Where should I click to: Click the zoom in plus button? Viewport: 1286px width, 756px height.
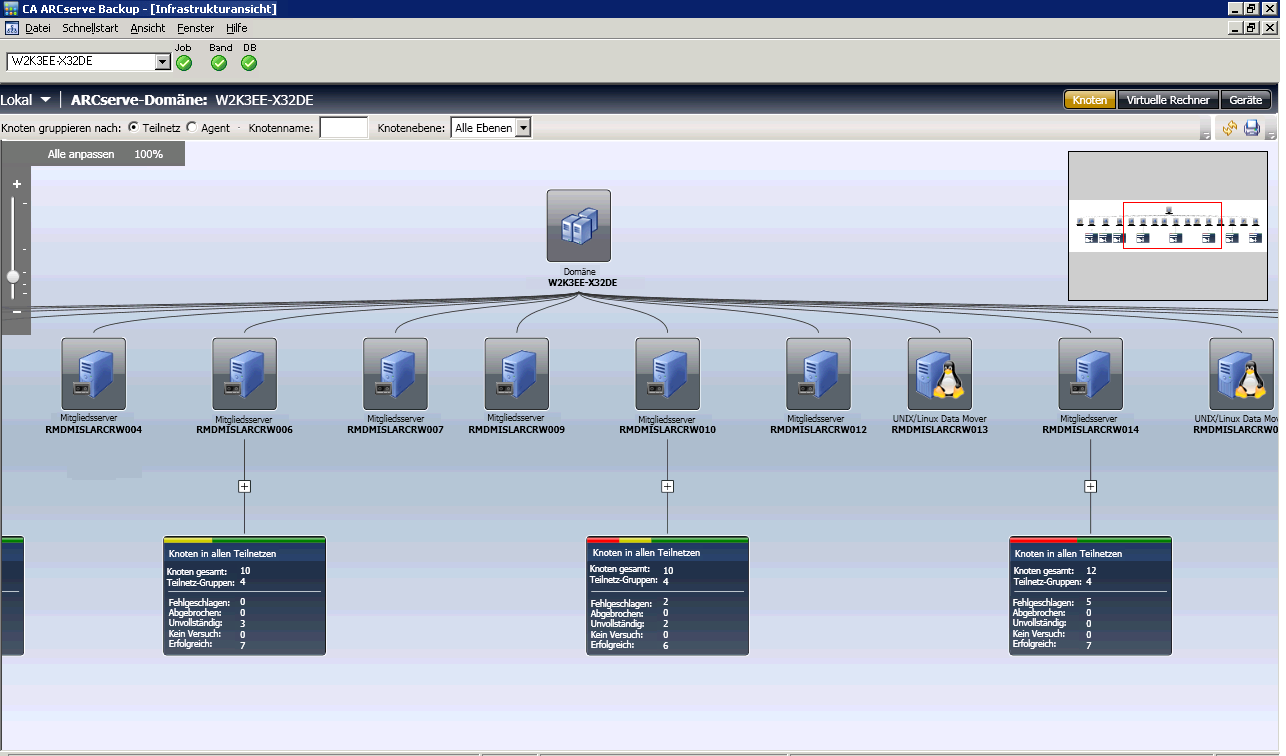click(x=16, y=184)
